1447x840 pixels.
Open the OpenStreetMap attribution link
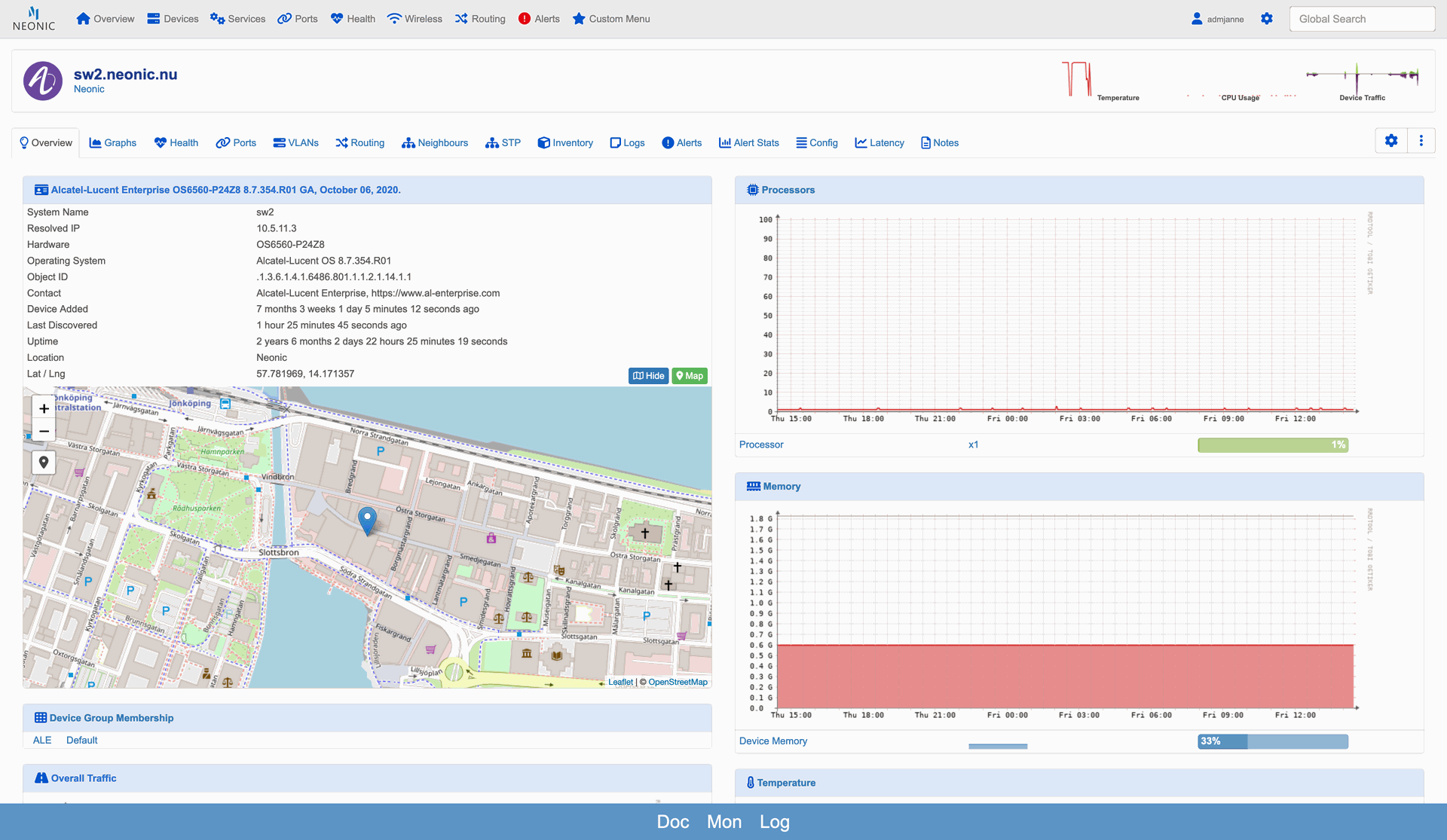point(678,683)
